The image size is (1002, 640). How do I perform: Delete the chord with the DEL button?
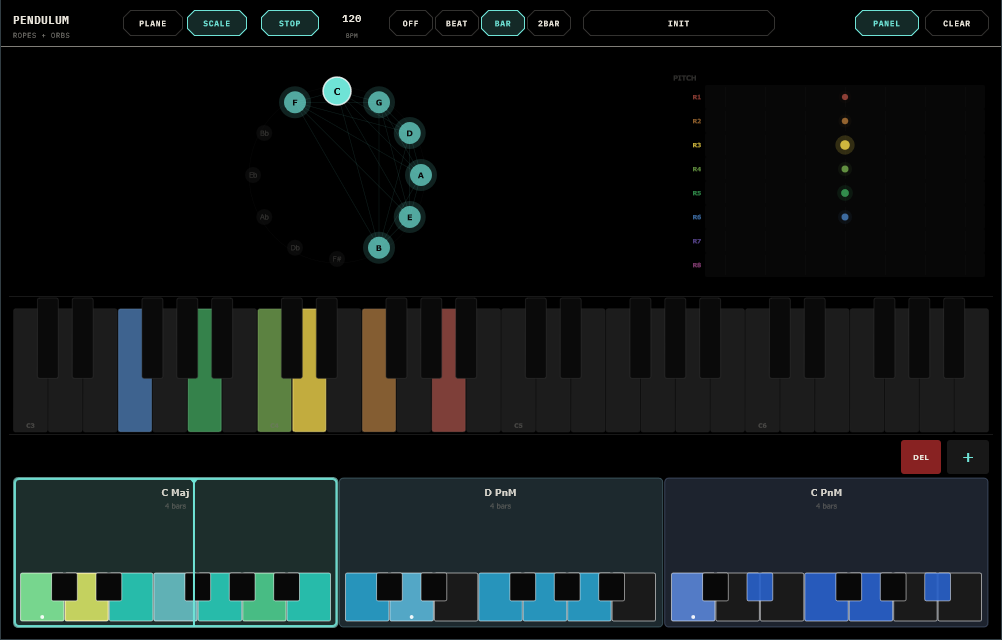(921, 457)
